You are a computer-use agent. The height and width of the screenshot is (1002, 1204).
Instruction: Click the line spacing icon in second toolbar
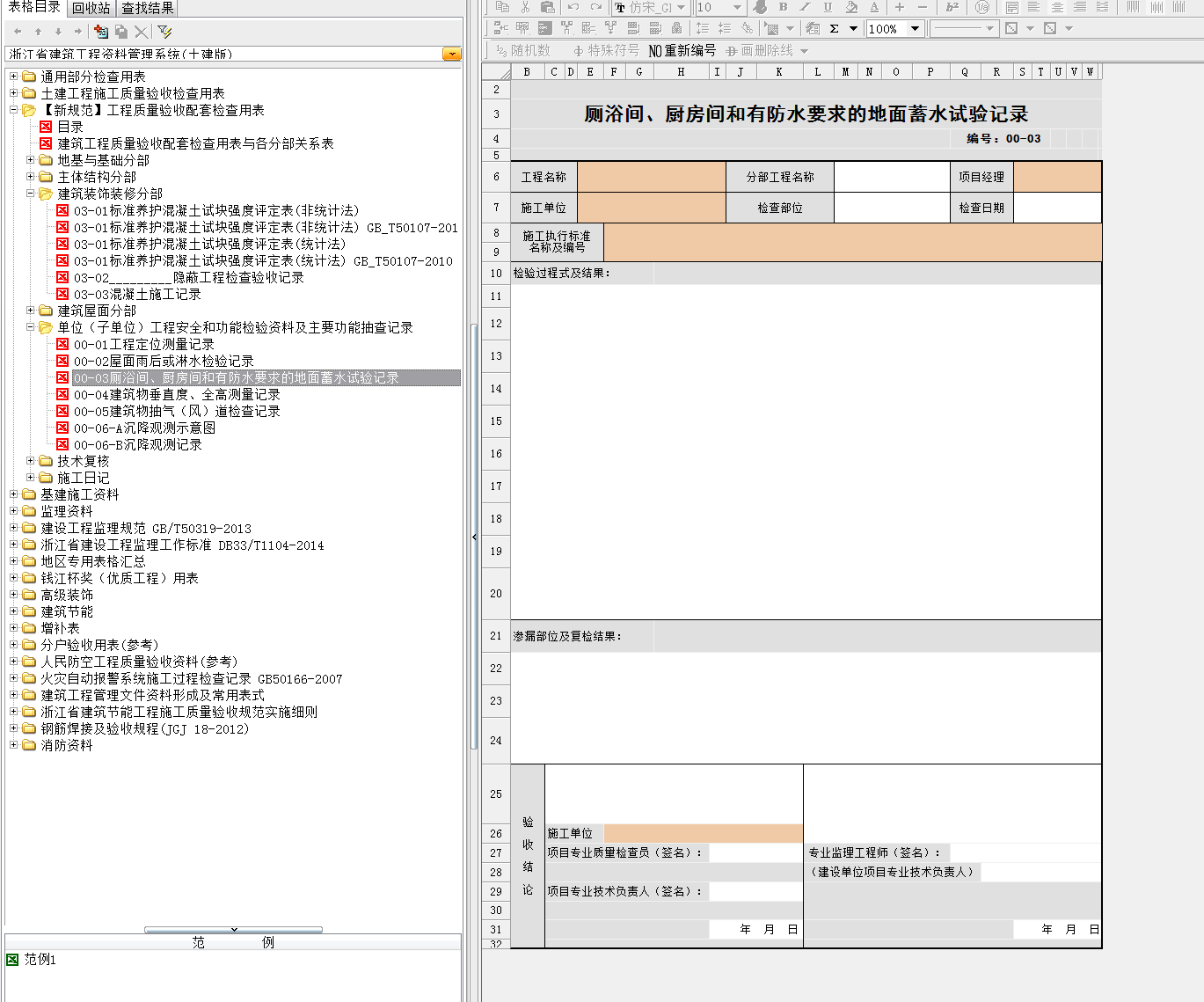pos(703,28)
